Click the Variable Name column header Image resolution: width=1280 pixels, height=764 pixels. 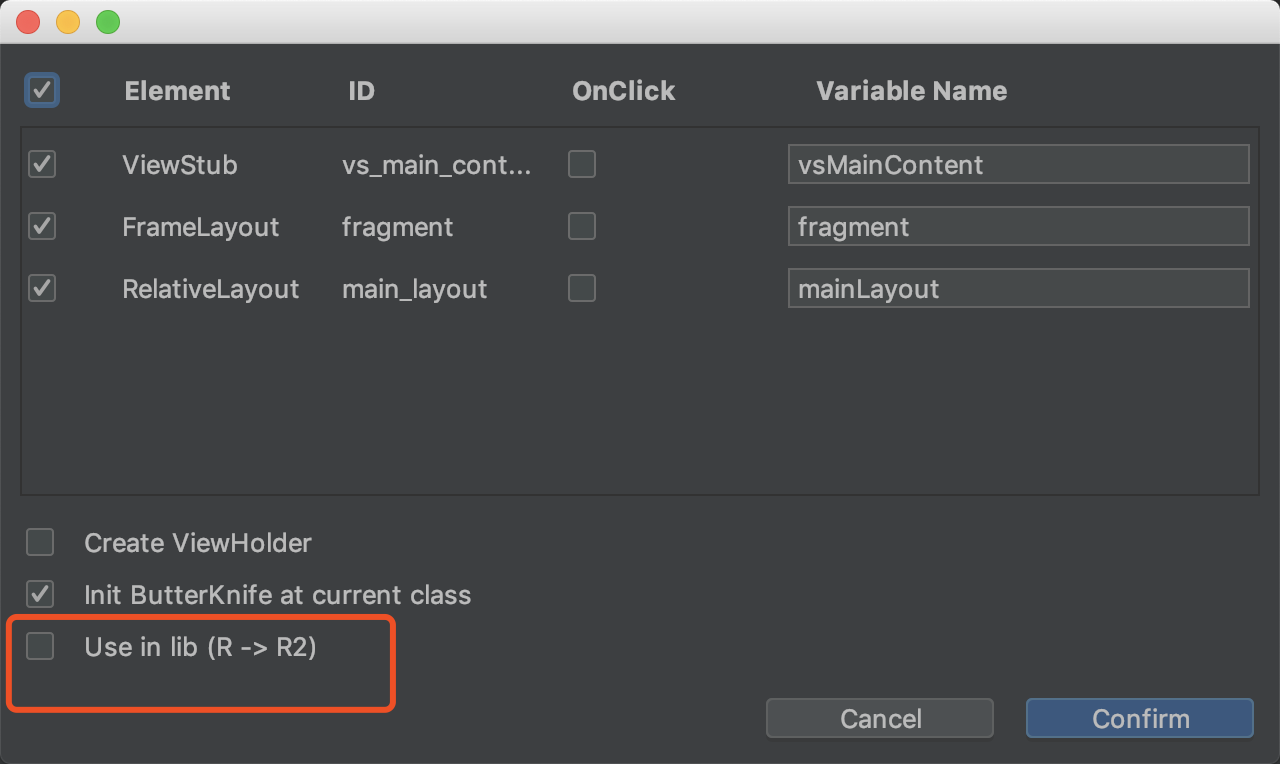pyautogui.click(x=911, y=90)
